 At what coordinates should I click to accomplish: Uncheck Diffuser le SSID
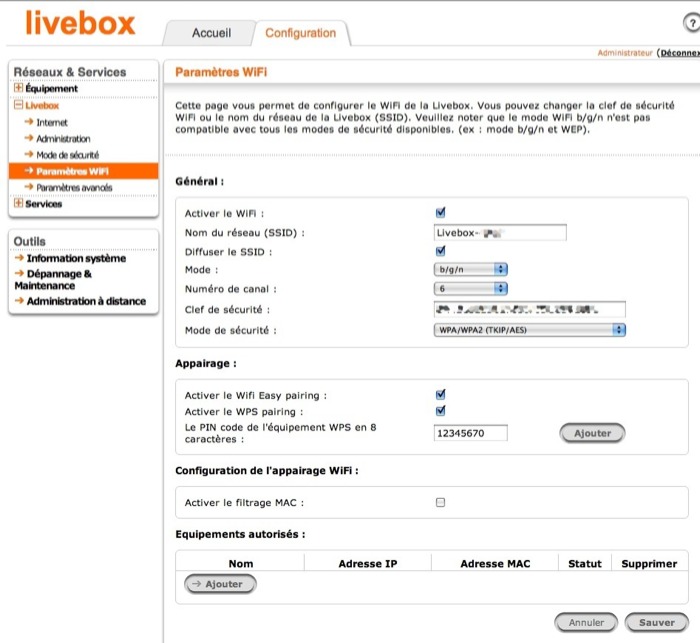click(x=441, y=251)
